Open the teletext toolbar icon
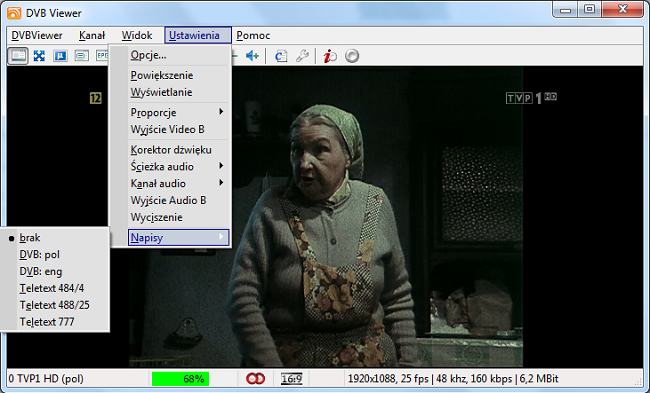Viewport: 650px width, 393px height. 82,56
